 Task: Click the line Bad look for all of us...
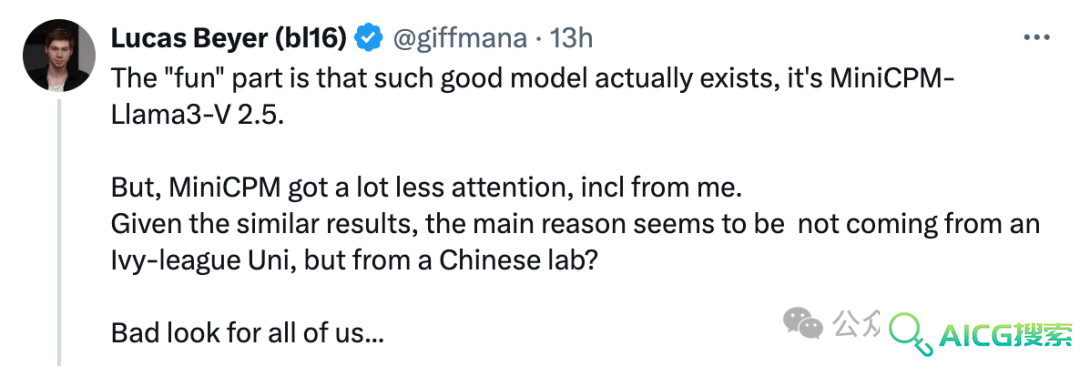247,334
